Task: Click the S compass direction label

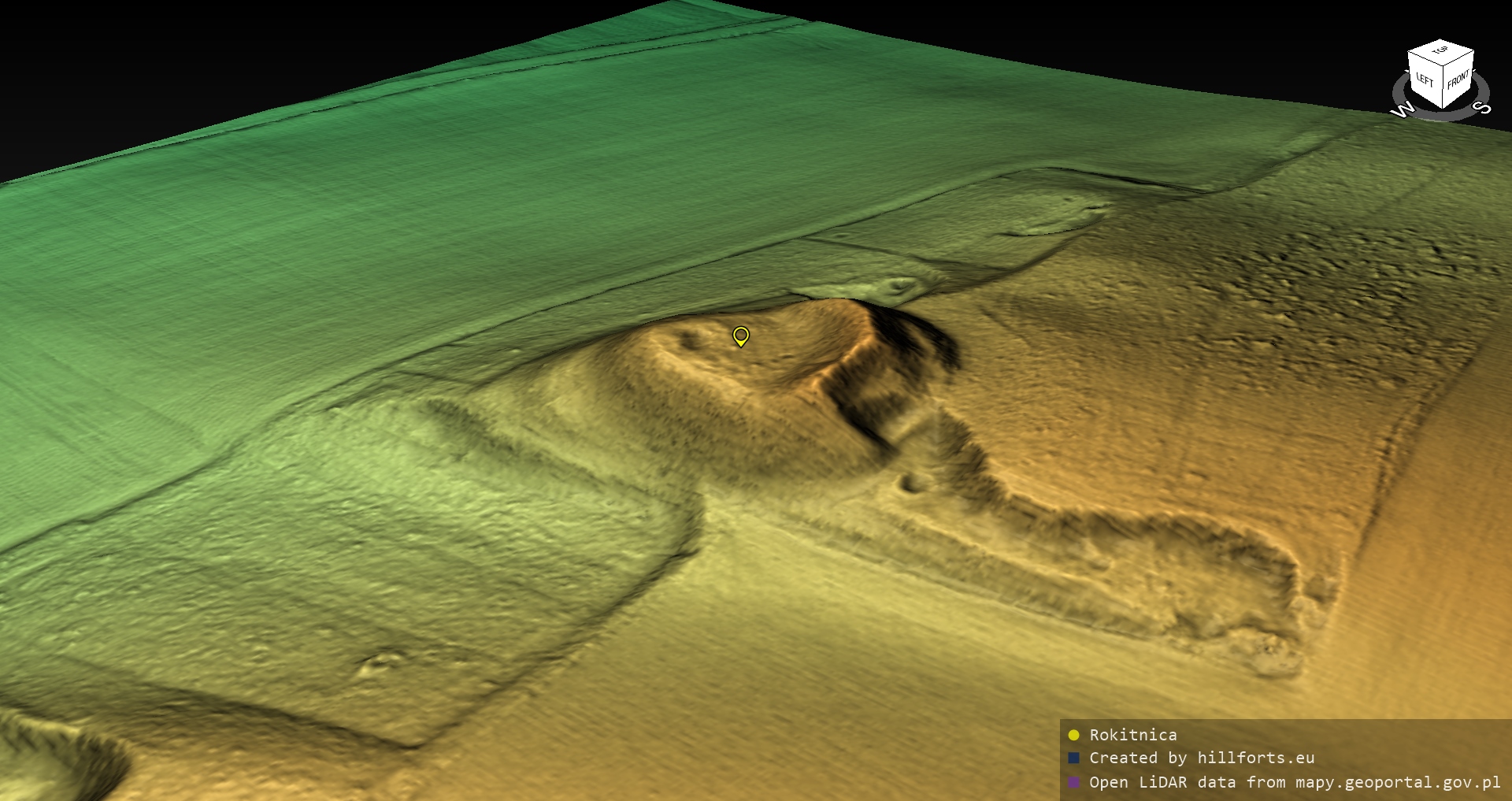Action: (1481, 108)
